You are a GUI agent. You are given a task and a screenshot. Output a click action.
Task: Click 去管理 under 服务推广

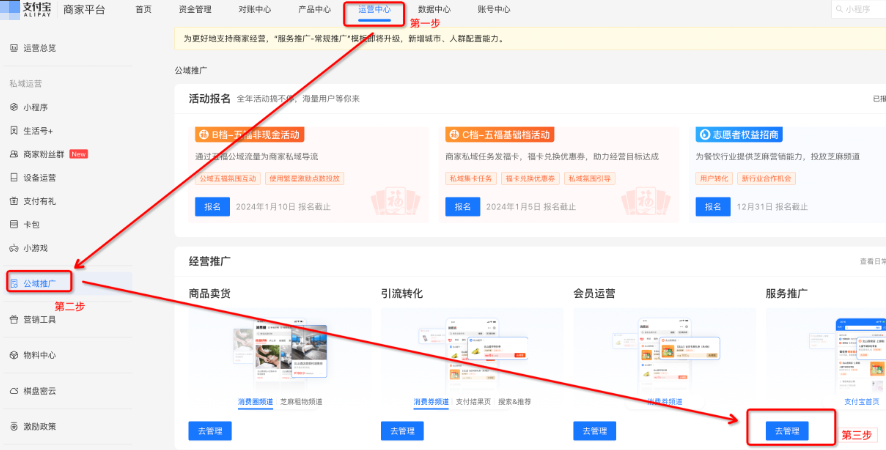coord(787,431)
